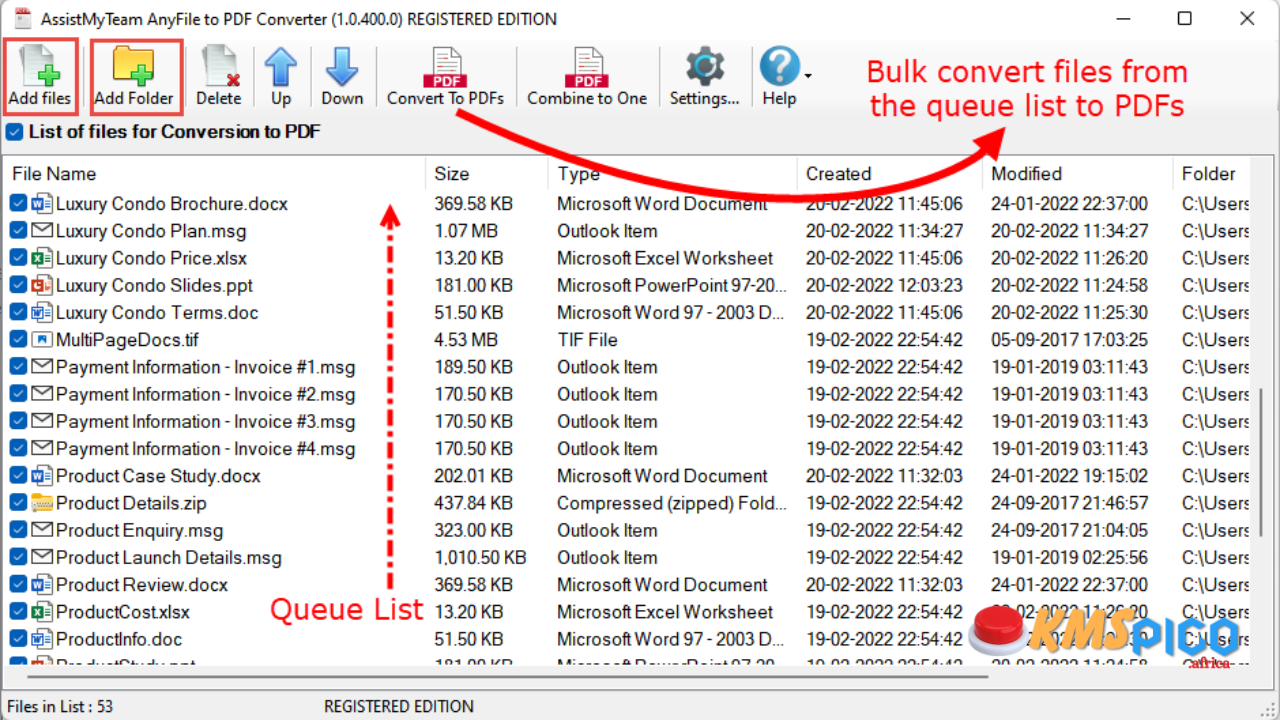Sort by Modified column header
This screenshot has height=720, width=1280.
[x=1077, y=174]
